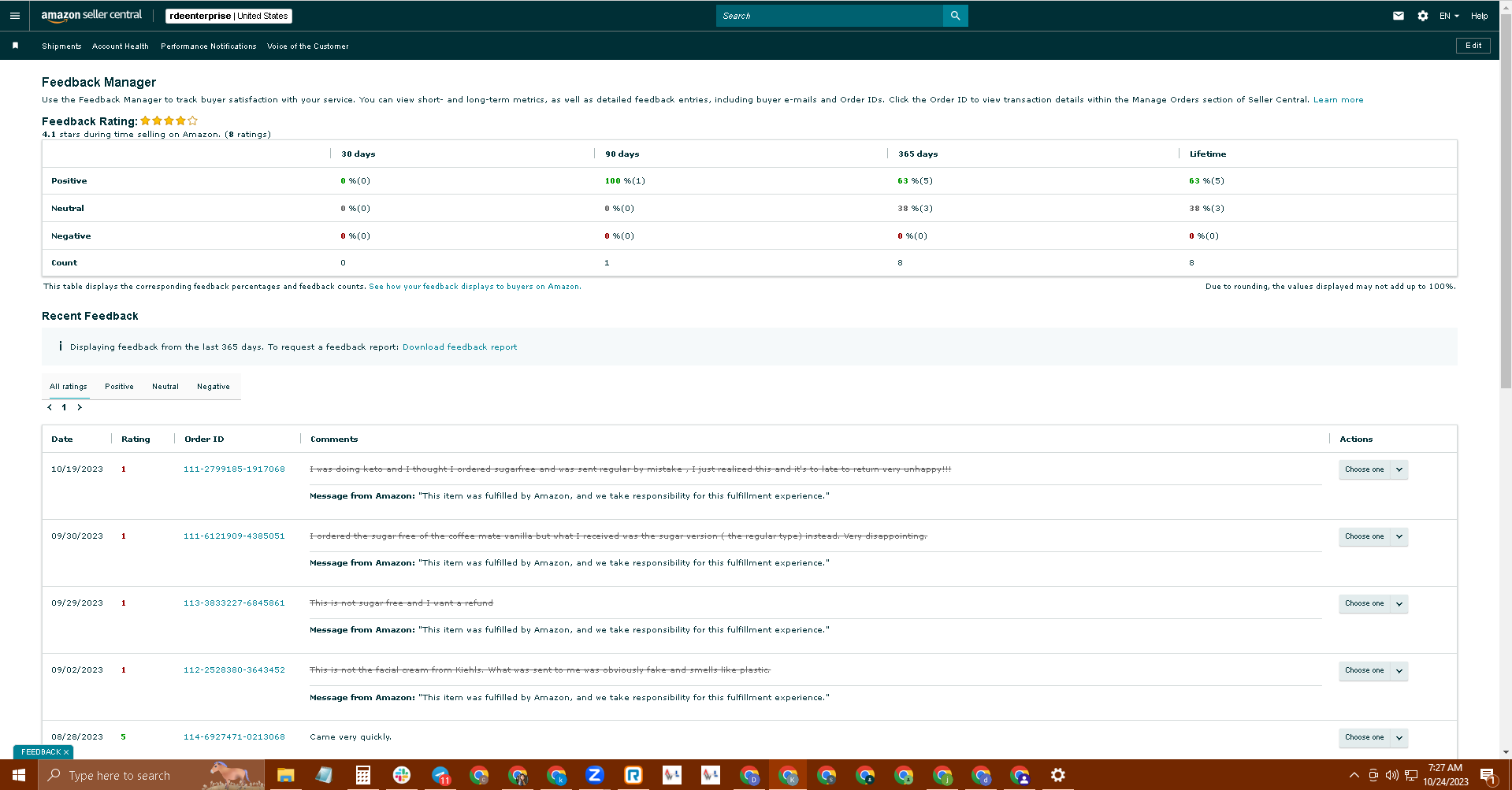Click the Amazon Seller Central logo
This screenshot has width=1512, height=790.
(x=91, y=15)
